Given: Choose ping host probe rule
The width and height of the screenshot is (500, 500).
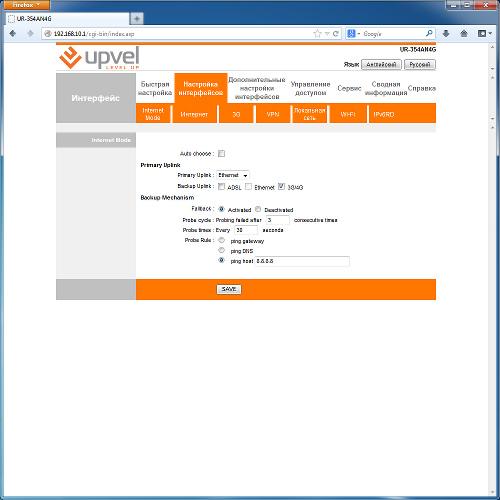Looking at the screenshot, I should [221, 260].
